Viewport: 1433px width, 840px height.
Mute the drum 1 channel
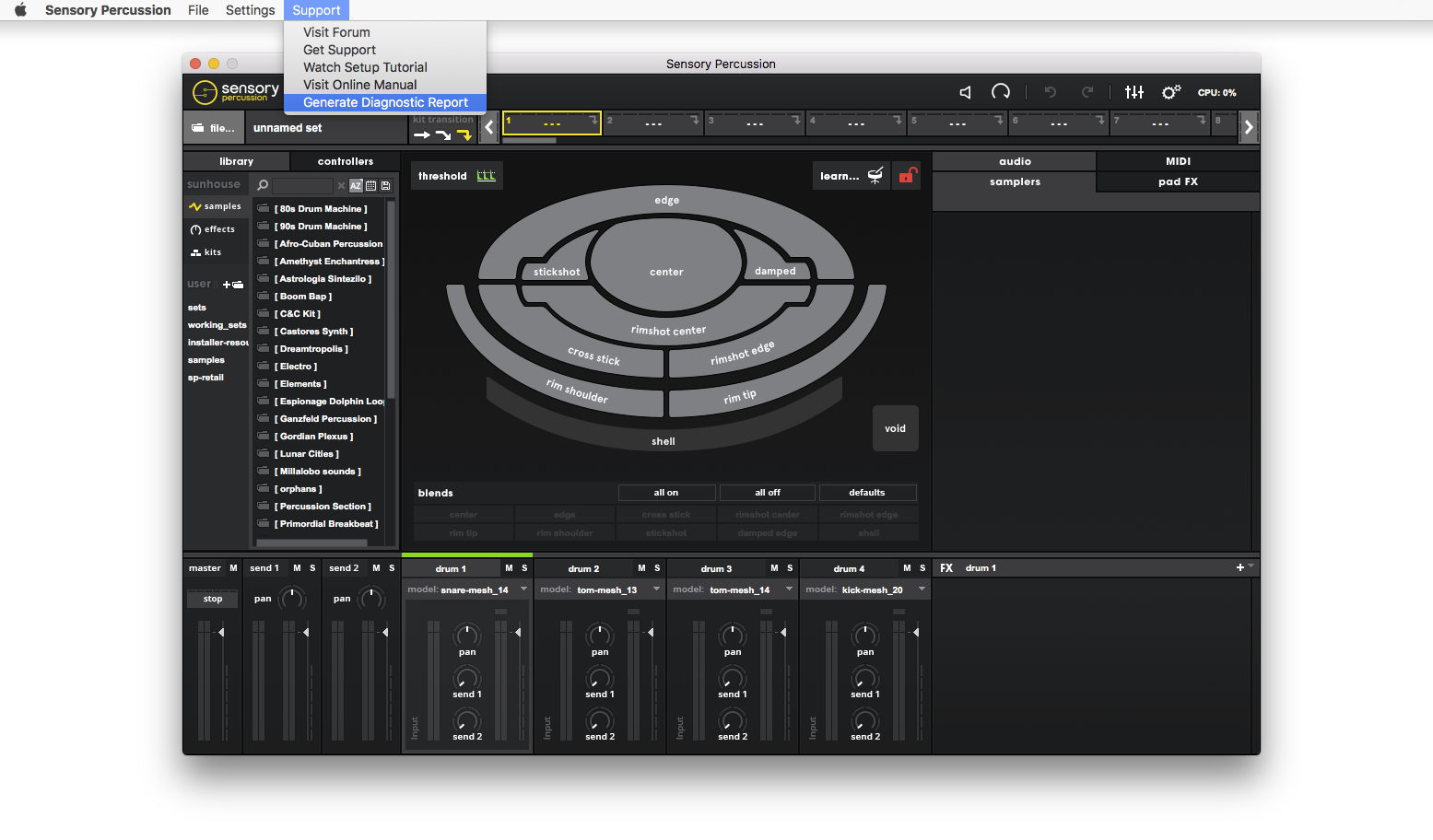tap(509, 568)
